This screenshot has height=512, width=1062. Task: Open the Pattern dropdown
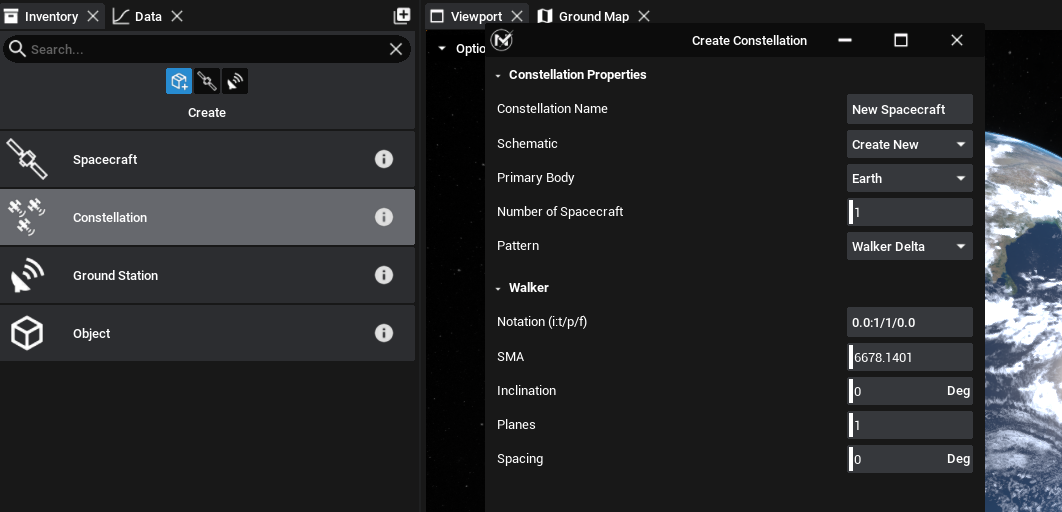910,247
